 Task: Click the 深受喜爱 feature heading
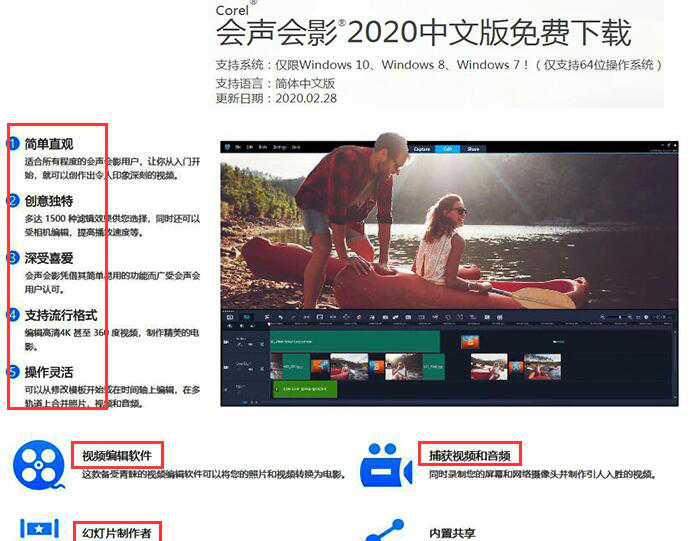point(49,258)
